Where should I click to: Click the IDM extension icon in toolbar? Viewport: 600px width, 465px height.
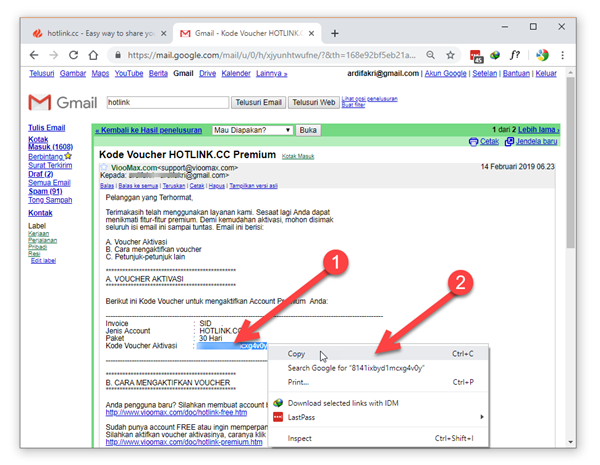pos(495,55)
